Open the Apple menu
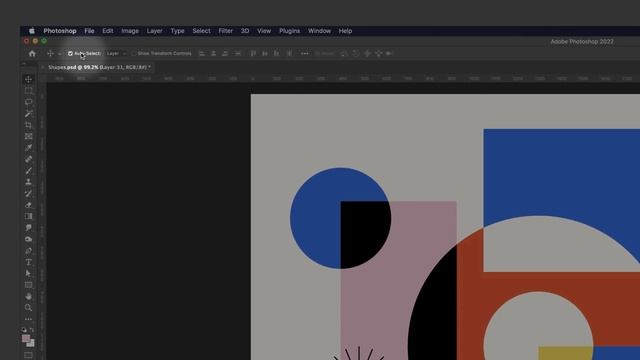Viewport: 640px width, 360px height. click(x=32, y=31)
